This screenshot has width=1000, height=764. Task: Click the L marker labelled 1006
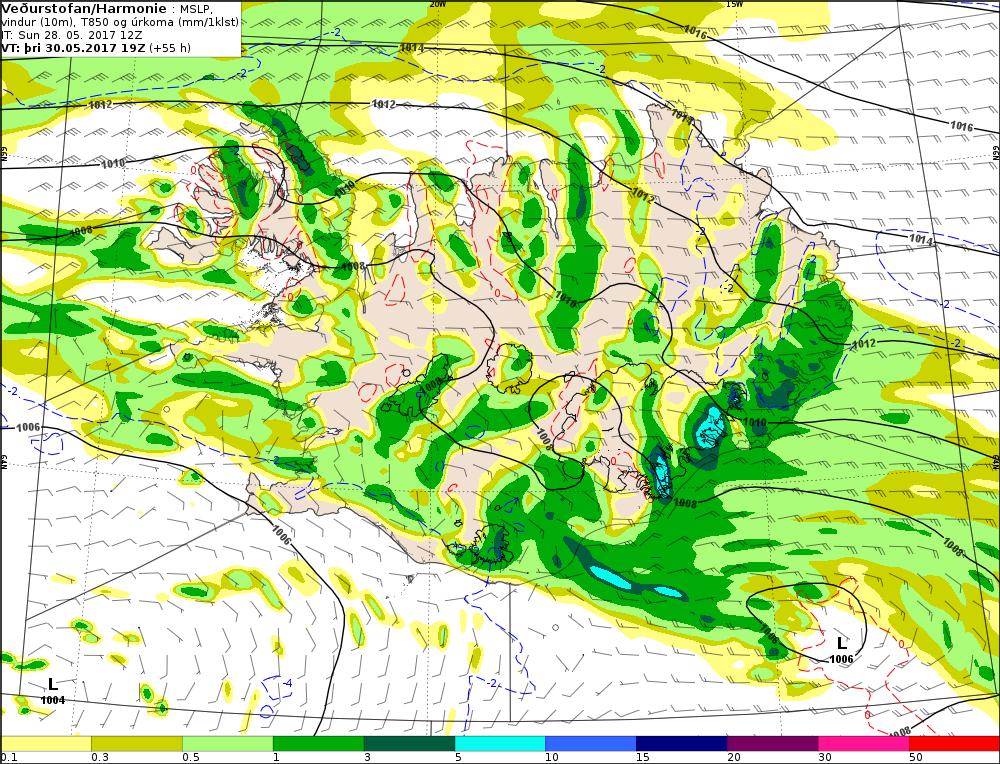click(x=842, y=643)
